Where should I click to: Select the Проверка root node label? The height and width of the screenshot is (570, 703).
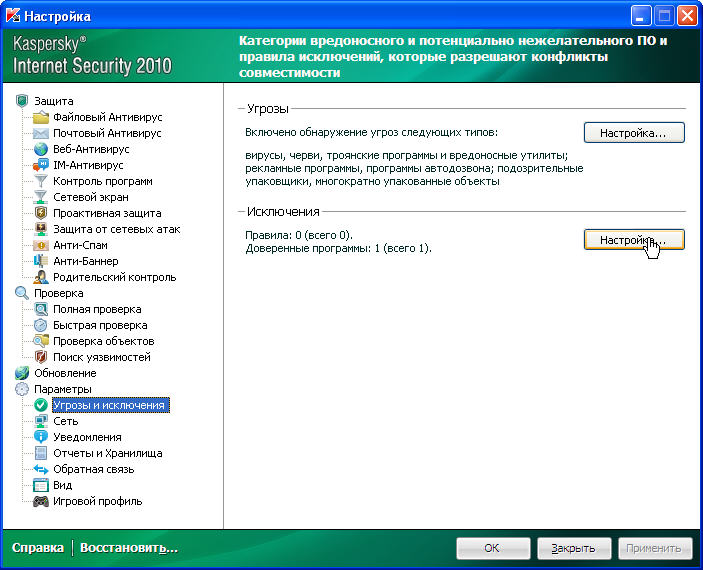coord(59,293)
